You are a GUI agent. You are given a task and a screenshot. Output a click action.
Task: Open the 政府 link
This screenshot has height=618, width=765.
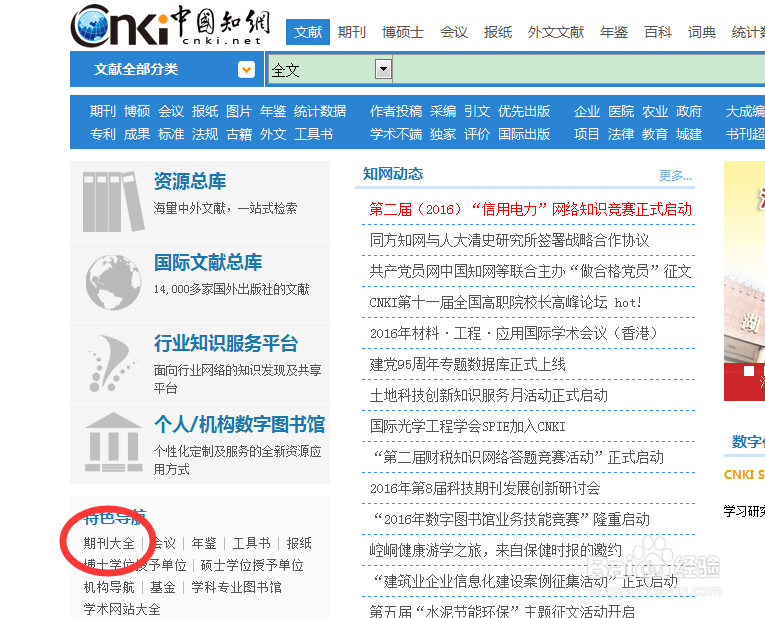pyautogui.click(x=689, y=111)
